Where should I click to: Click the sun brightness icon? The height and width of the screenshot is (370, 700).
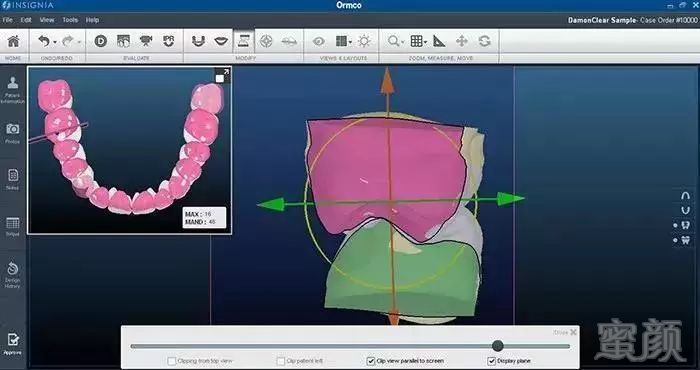click(x=364, y=42)
